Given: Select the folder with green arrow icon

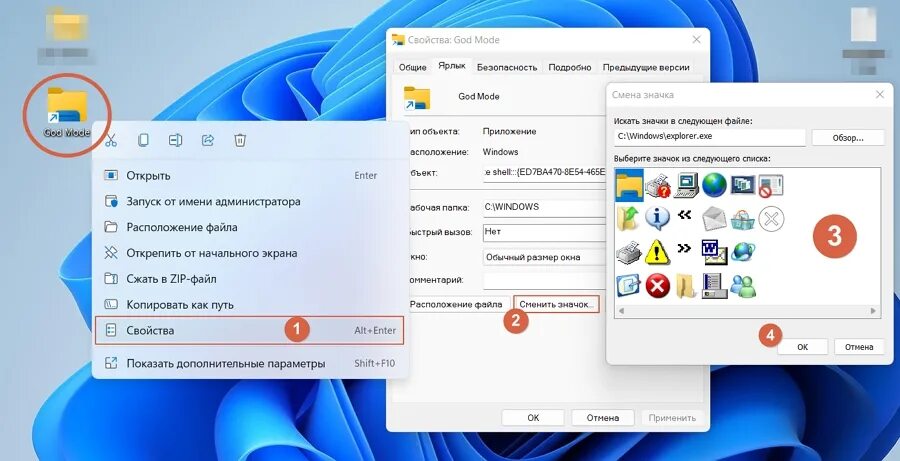Looking at the screenshot, I should pos(628,218).
